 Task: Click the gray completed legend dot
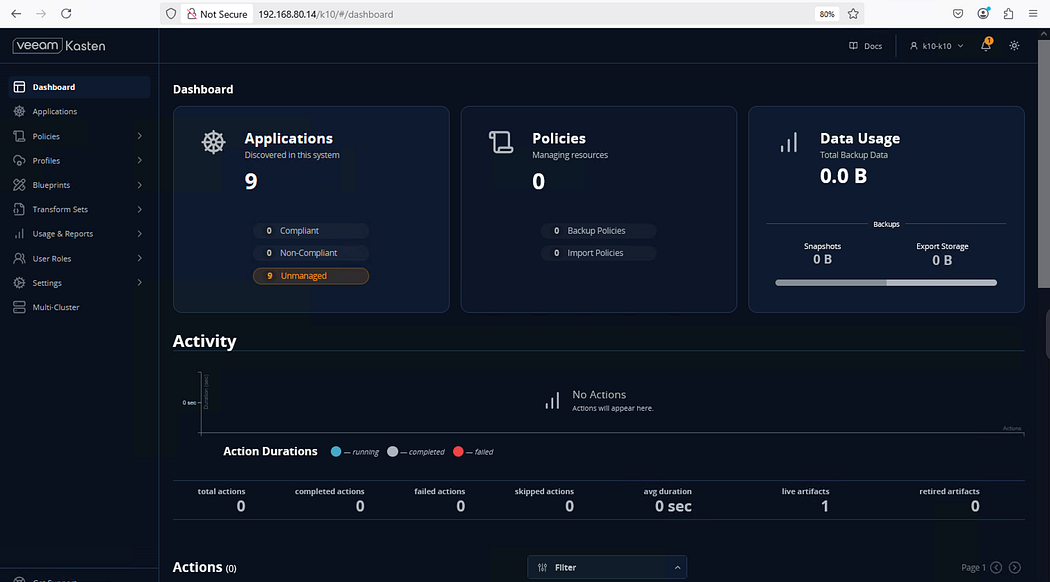pyautogui.click(x=392, y=451)
